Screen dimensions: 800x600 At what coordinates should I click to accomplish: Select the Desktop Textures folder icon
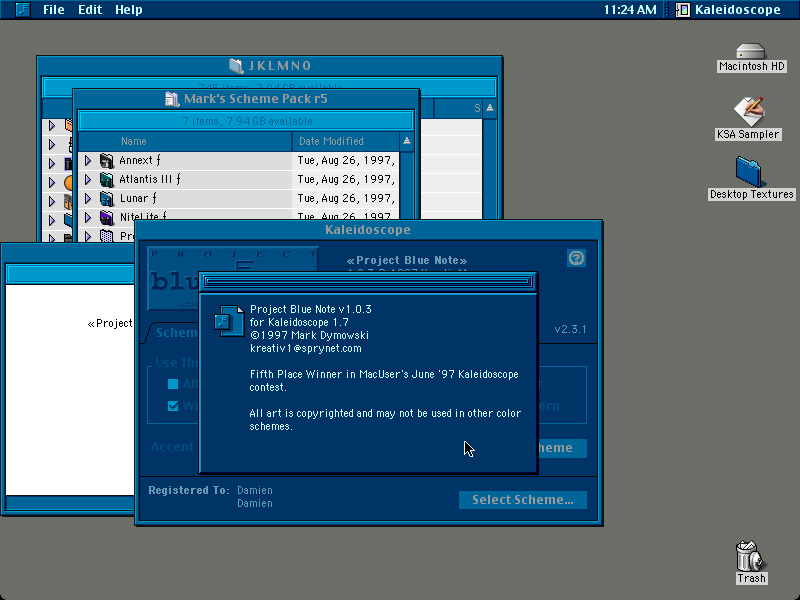pos(749,172)
